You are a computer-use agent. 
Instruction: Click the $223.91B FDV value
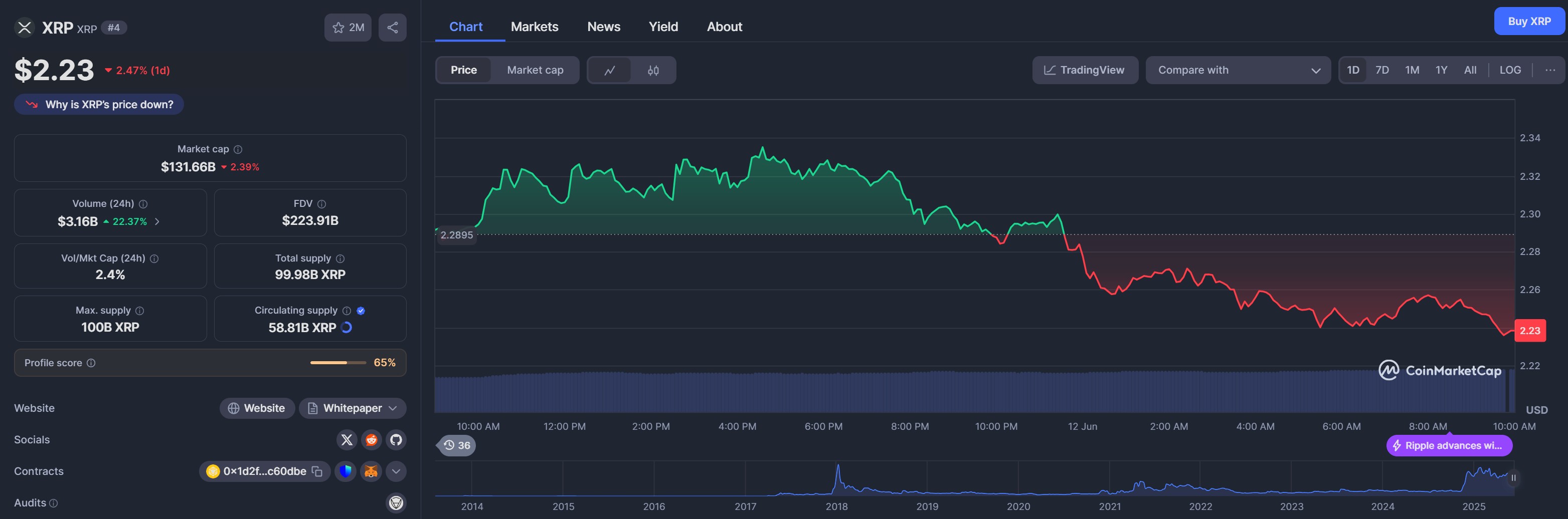(310, 221)
